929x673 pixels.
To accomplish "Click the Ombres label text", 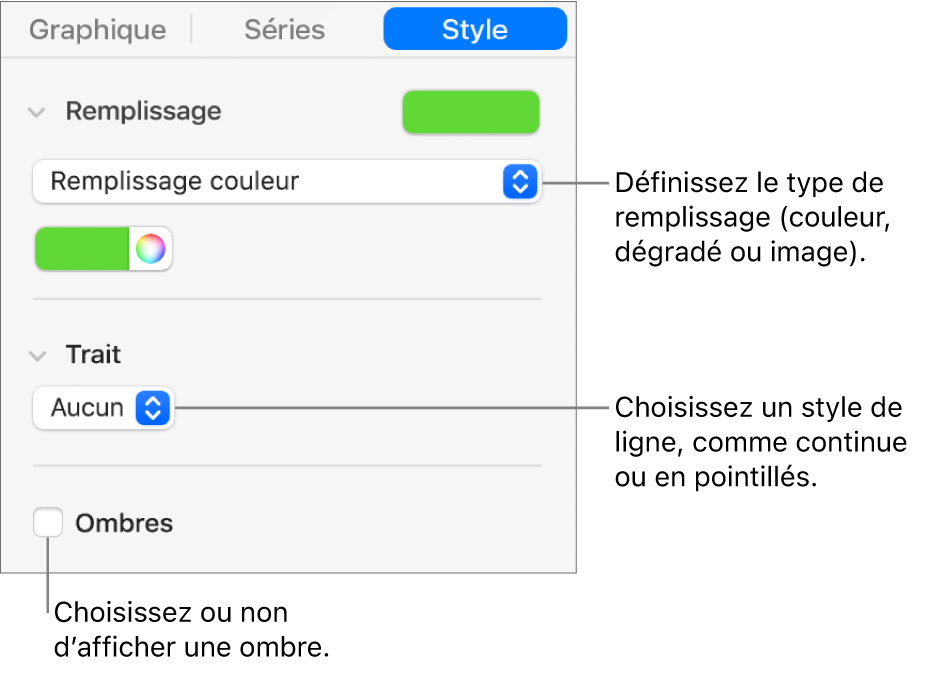I will [125, 523].
